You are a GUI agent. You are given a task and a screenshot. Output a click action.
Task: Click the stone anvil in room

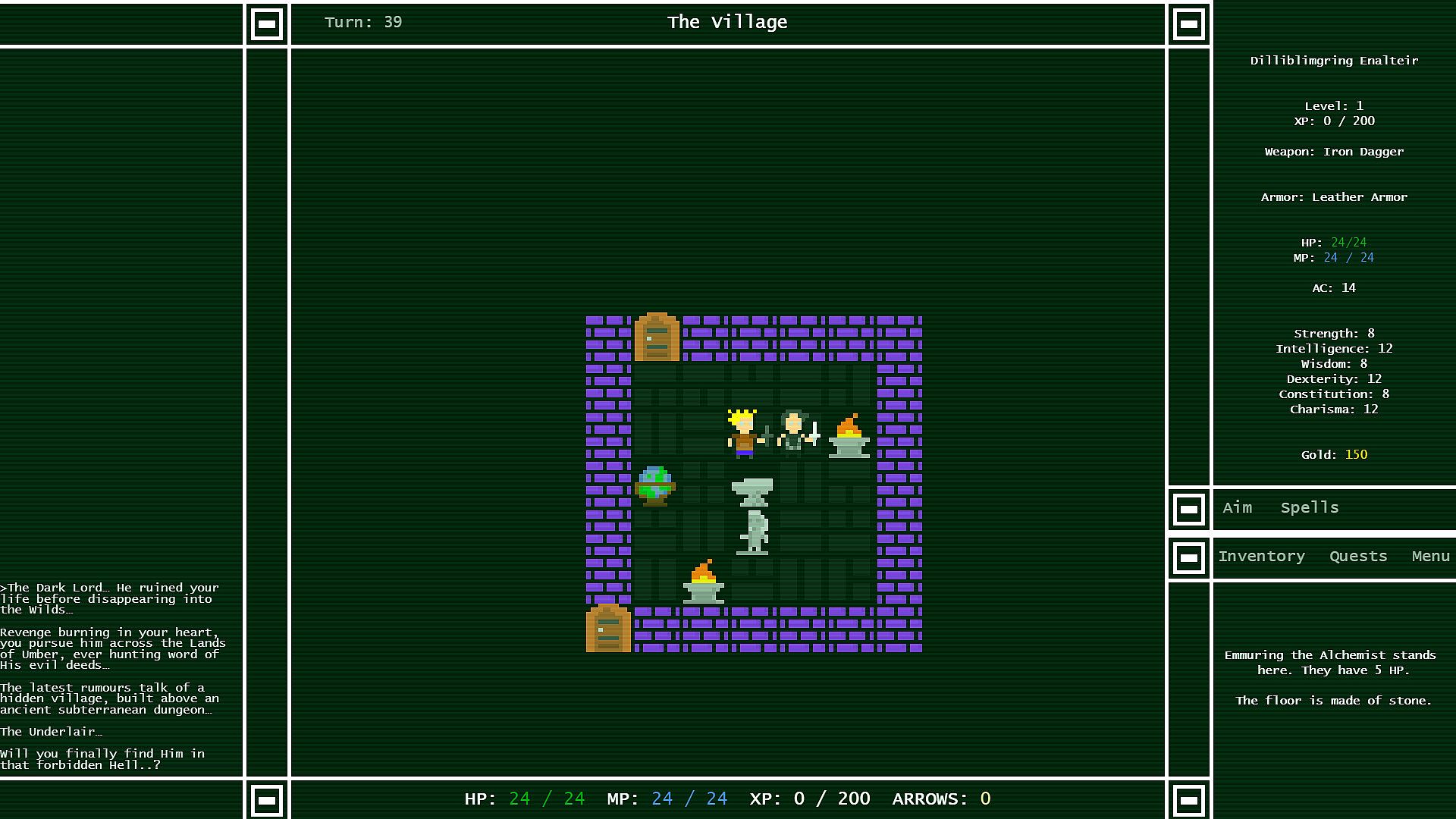coord(752,491)
